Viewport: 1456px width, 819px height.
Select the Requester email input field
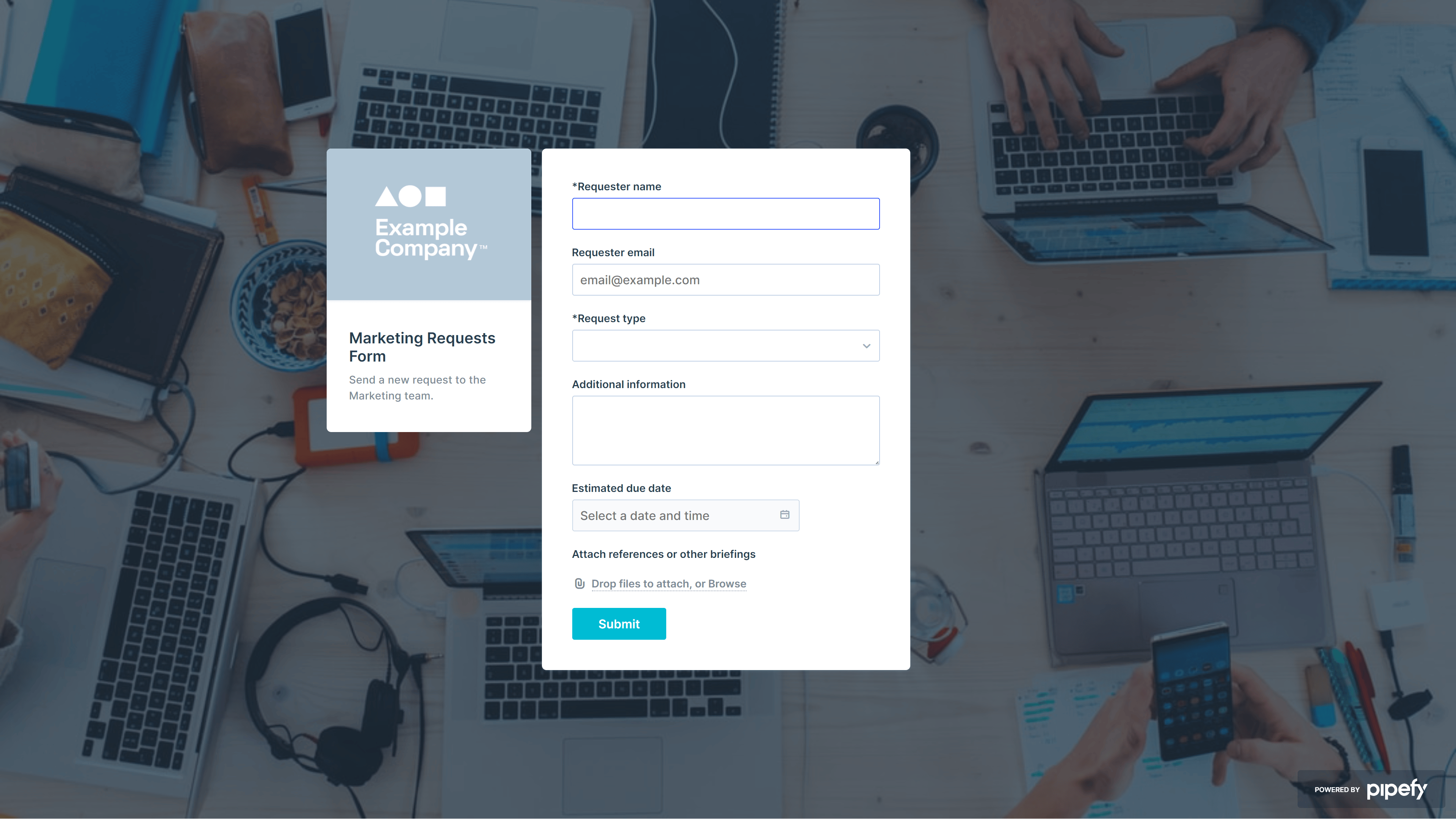(x=725, y=279)
